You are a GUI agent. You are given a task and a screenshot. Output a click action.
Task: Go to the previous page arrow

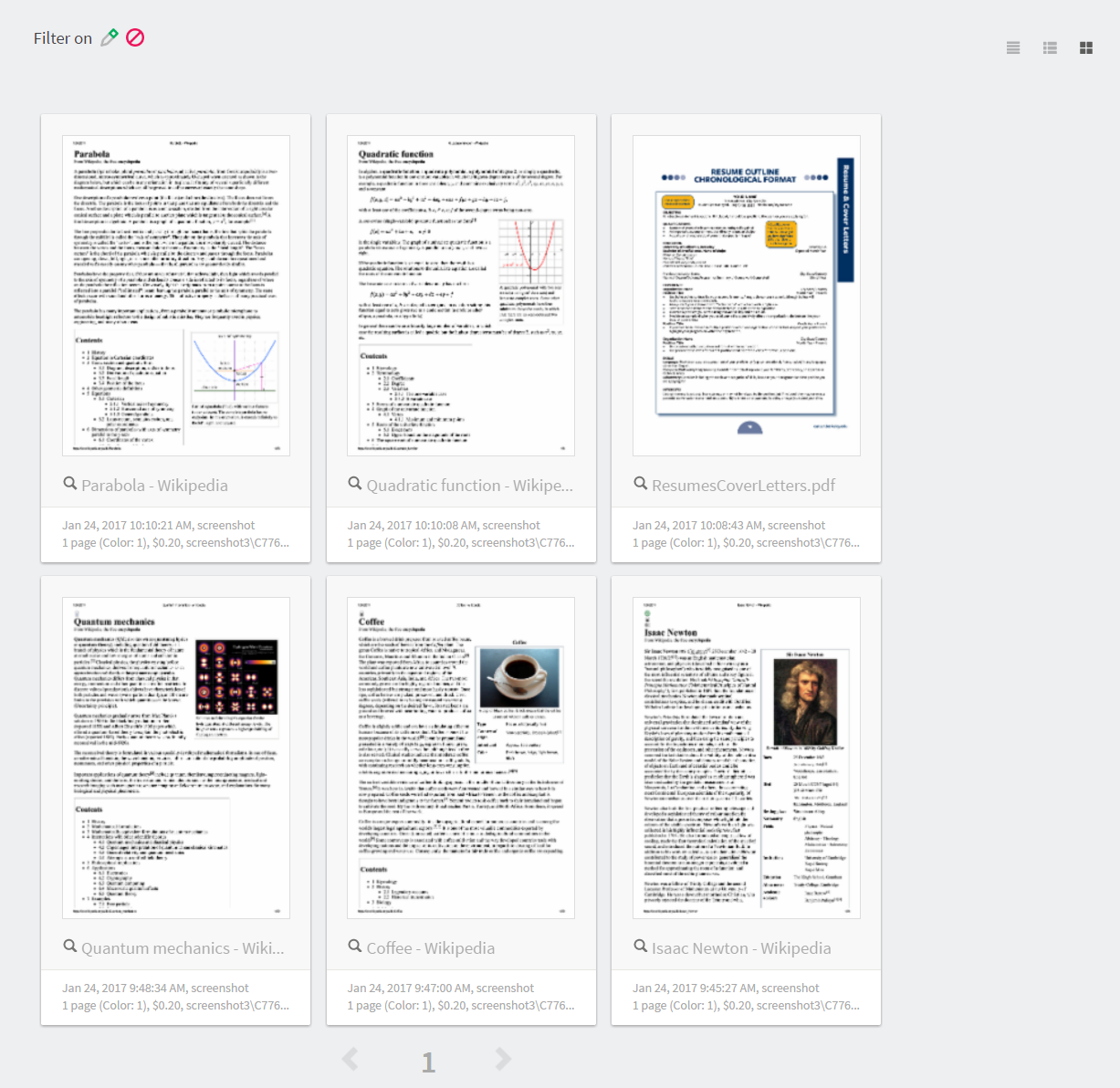pyautogui.click(x=350, y=1059)
